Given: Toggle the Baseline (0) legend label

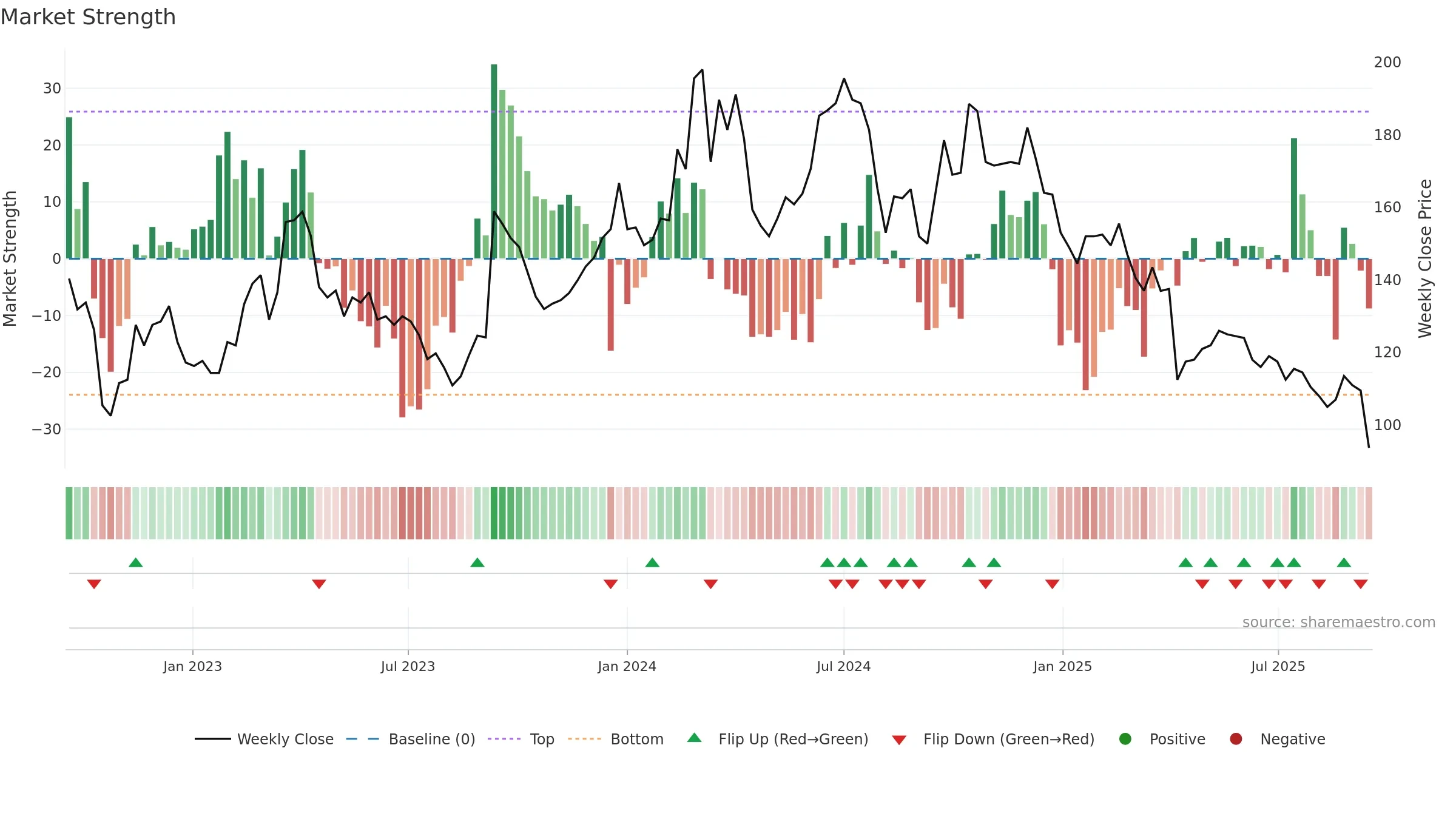Looking at the screenshot, I should [432, 739].
